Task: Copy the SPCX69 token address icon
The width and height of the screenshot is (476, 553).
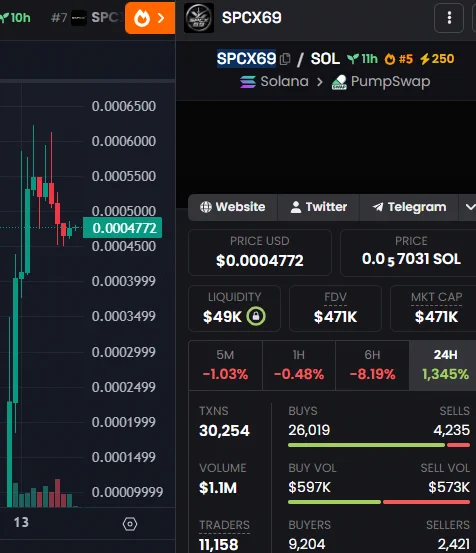Action: (285, 59)
